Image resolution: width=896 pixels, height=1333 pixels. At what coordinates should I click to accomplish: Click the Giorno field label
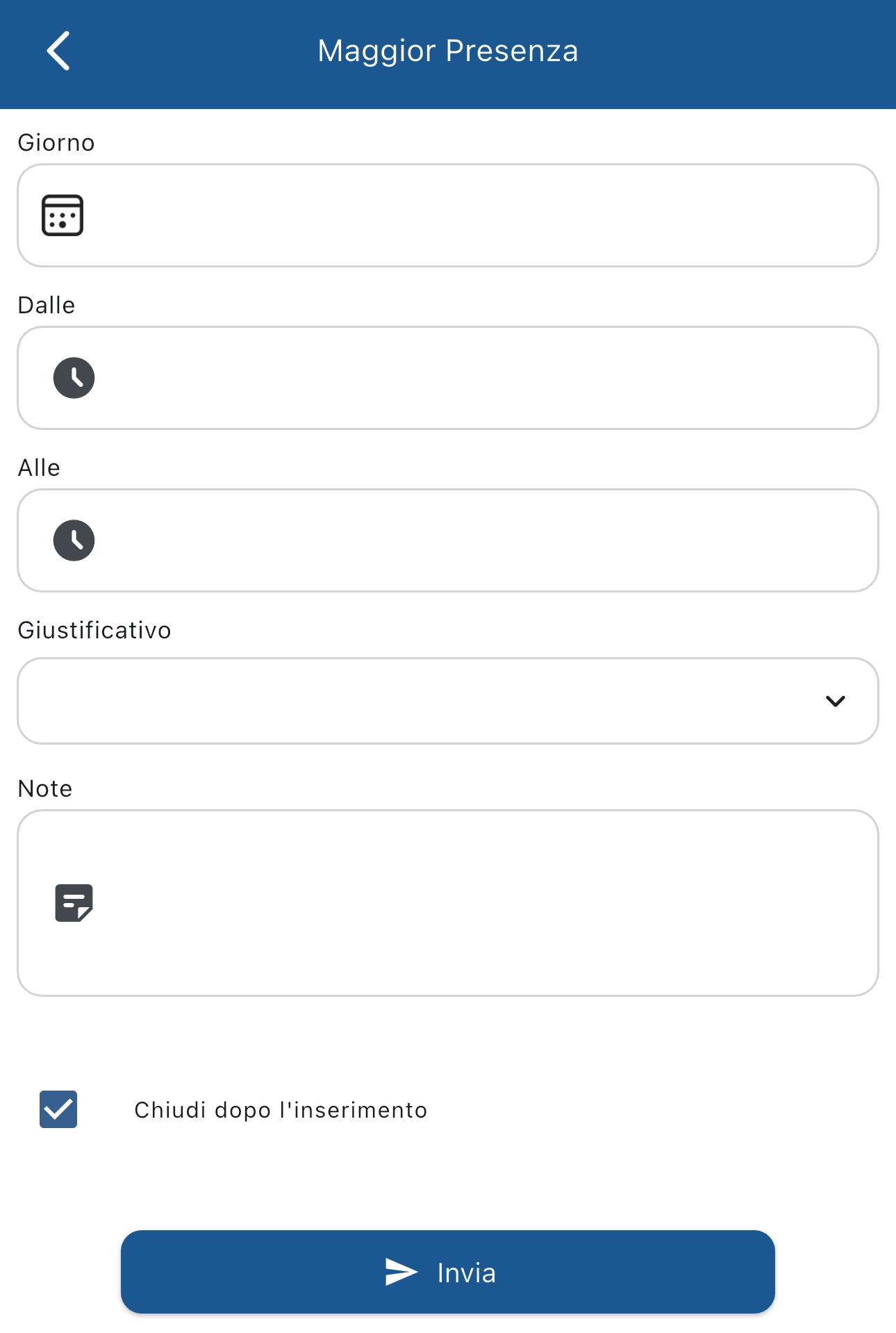coord(56,142)
